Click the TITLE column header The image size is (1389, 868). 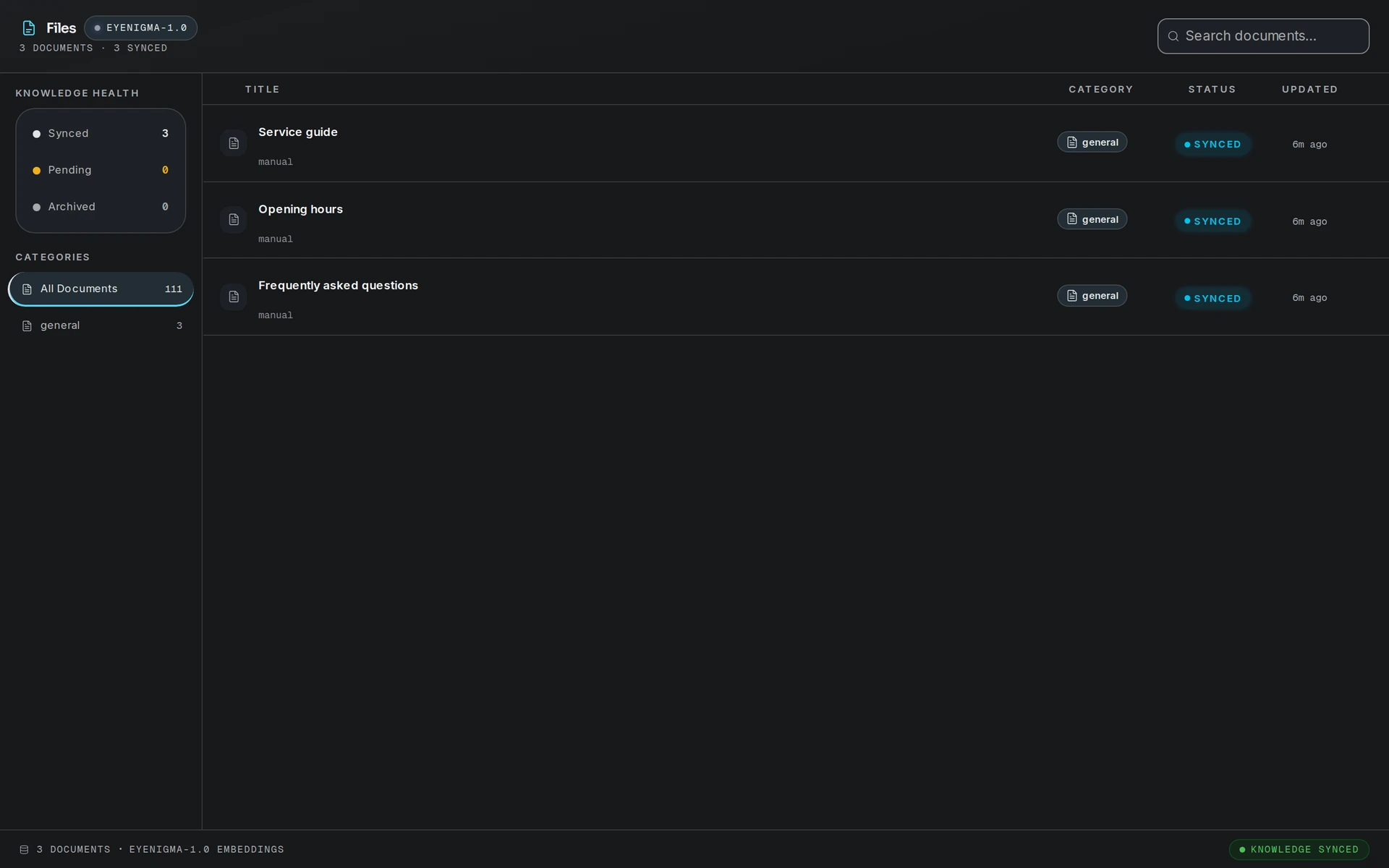point(262,90)
